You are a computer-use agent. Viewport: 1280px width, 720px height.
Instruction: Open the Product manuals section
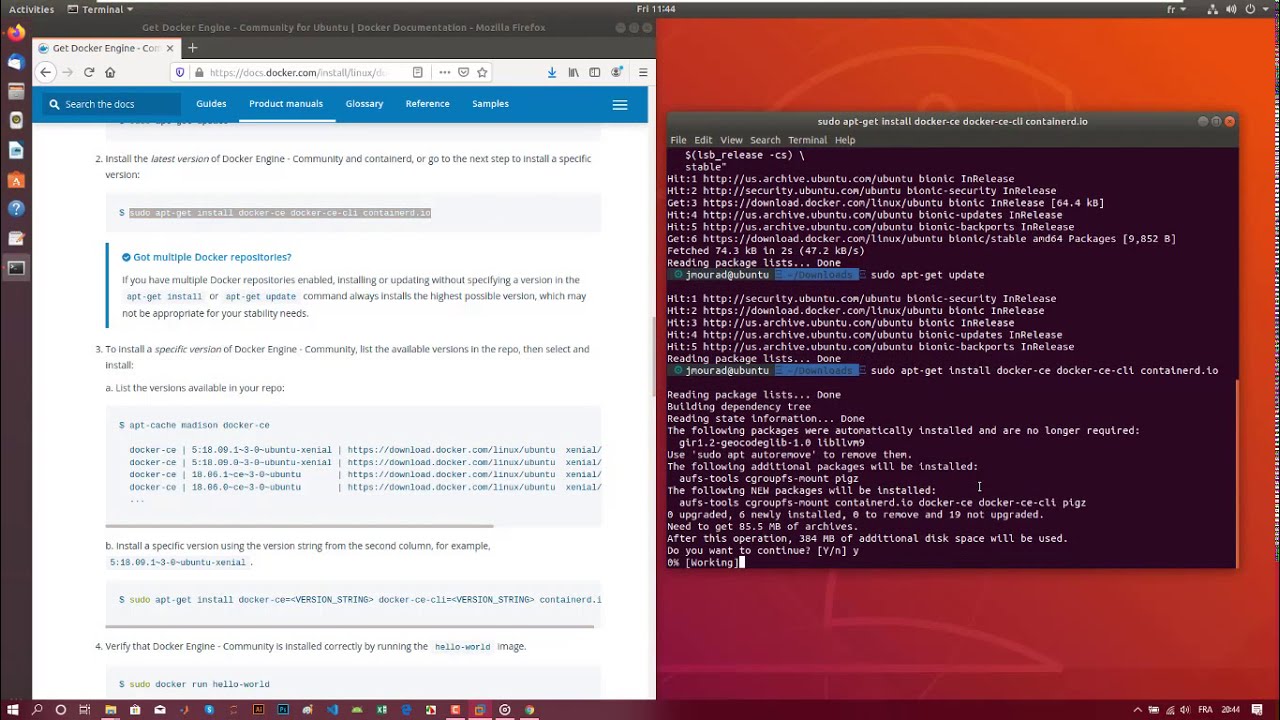[286, 104]
